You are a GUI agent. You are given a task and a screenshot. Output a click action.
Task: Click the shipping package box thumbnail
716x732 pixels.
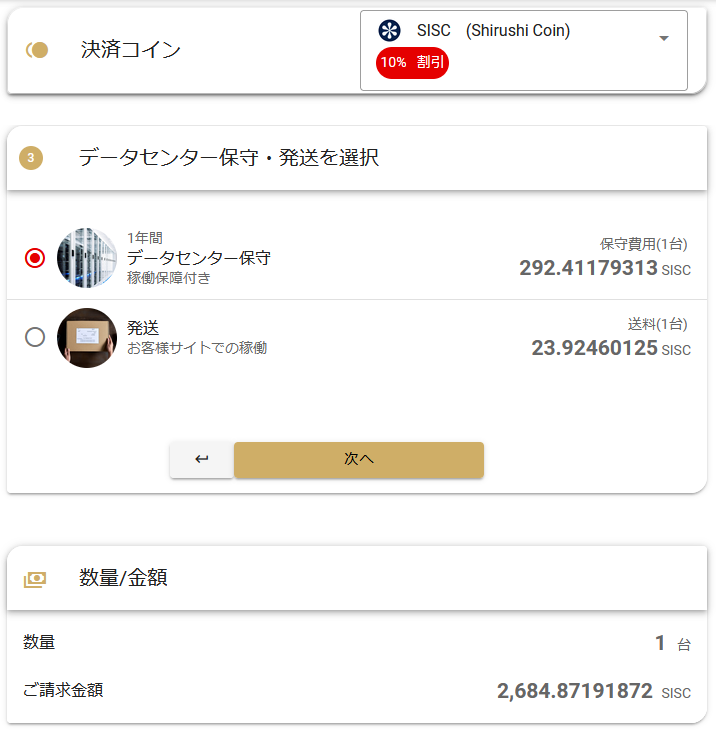pyautogui.click(x=87, y=338)
